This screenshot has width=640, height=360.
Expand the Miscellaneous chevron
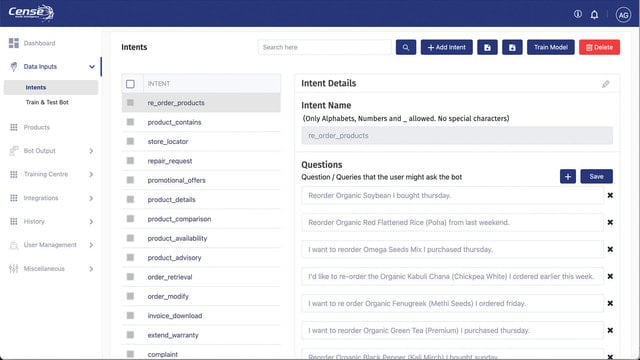click(x=91, y=269)
